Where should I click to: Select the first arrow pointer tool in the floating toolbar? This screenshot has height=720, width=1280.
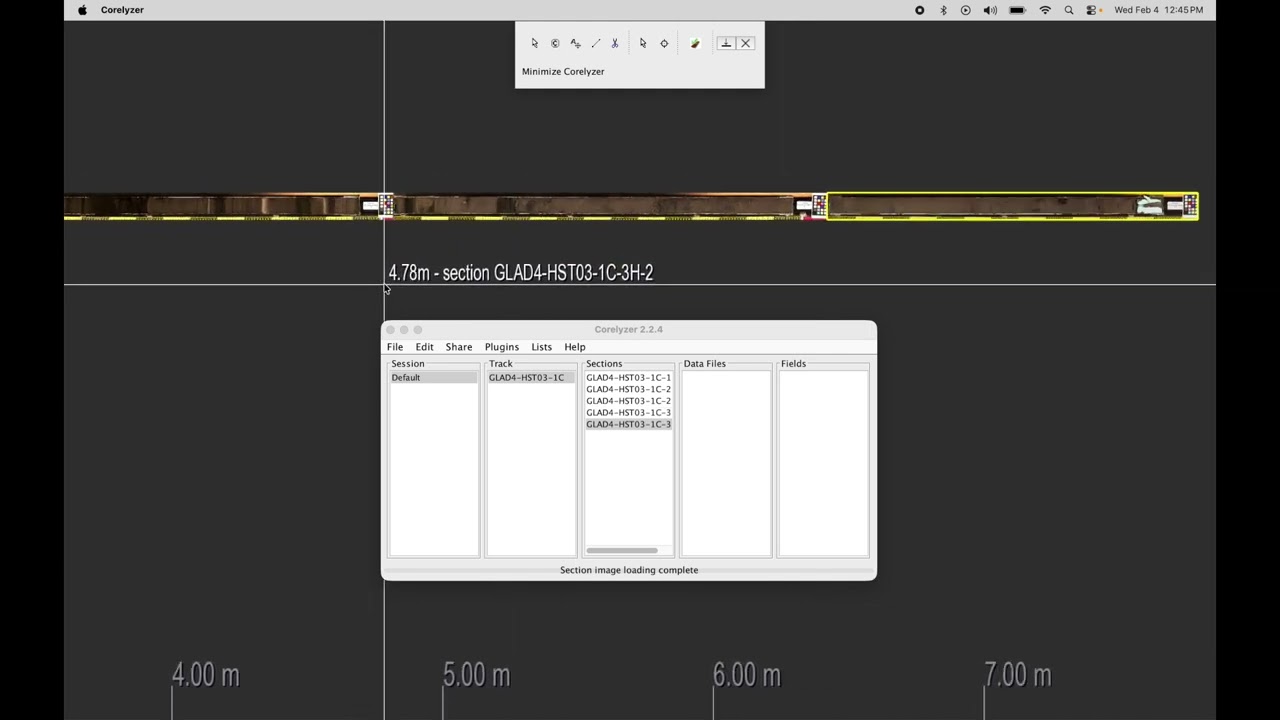(534, 43)
